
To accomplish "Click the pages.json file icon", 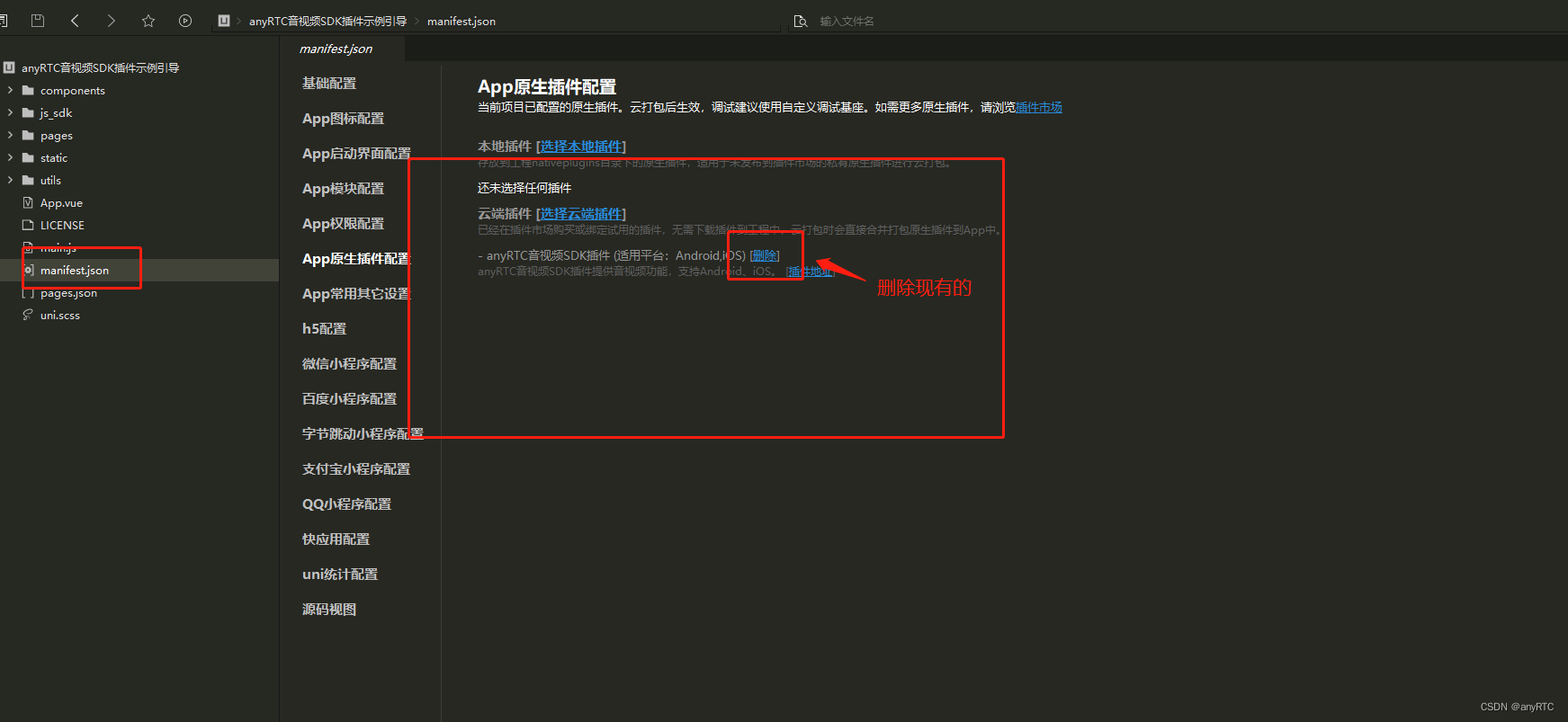I will click(x=28, y=292).
